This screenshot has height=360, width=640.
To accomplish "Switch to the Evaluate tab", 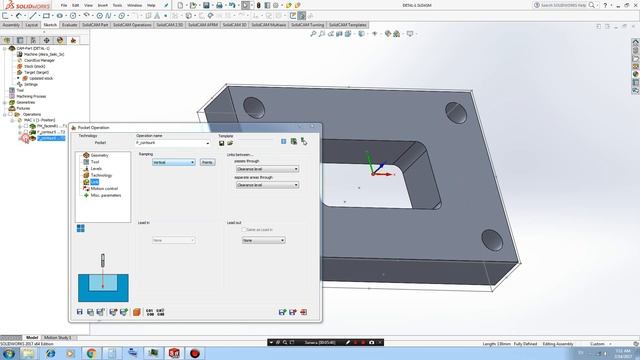I will pyautogui.click(x=69, y=25).
